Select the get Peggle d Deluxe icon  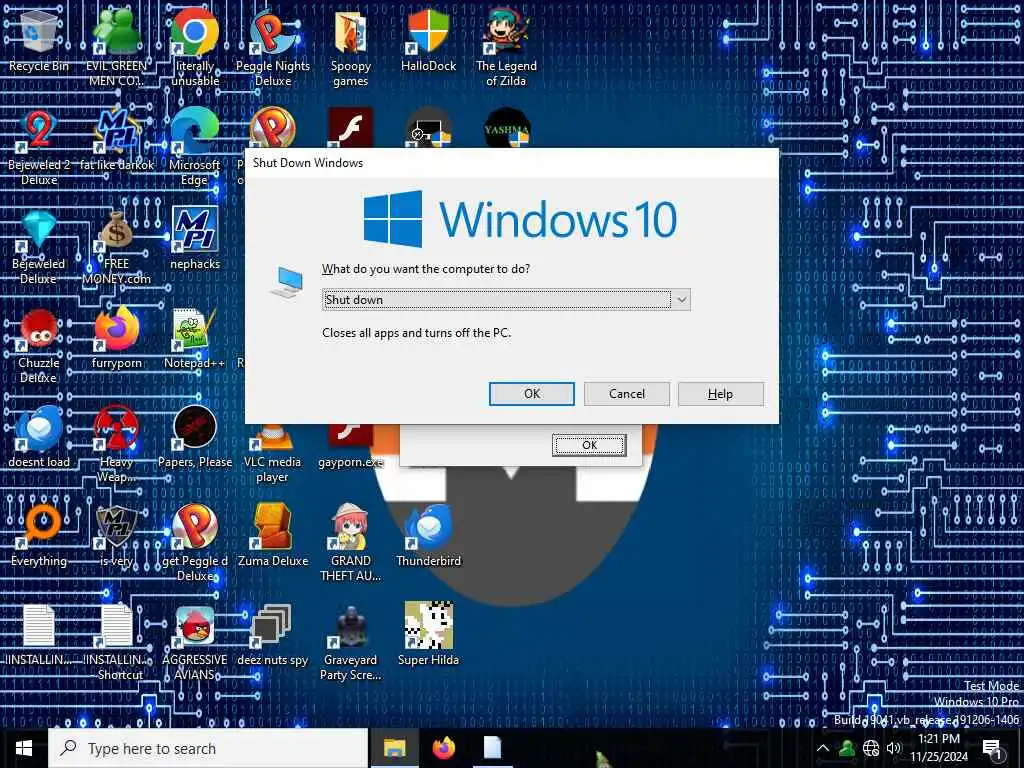(x=195, y=543)
